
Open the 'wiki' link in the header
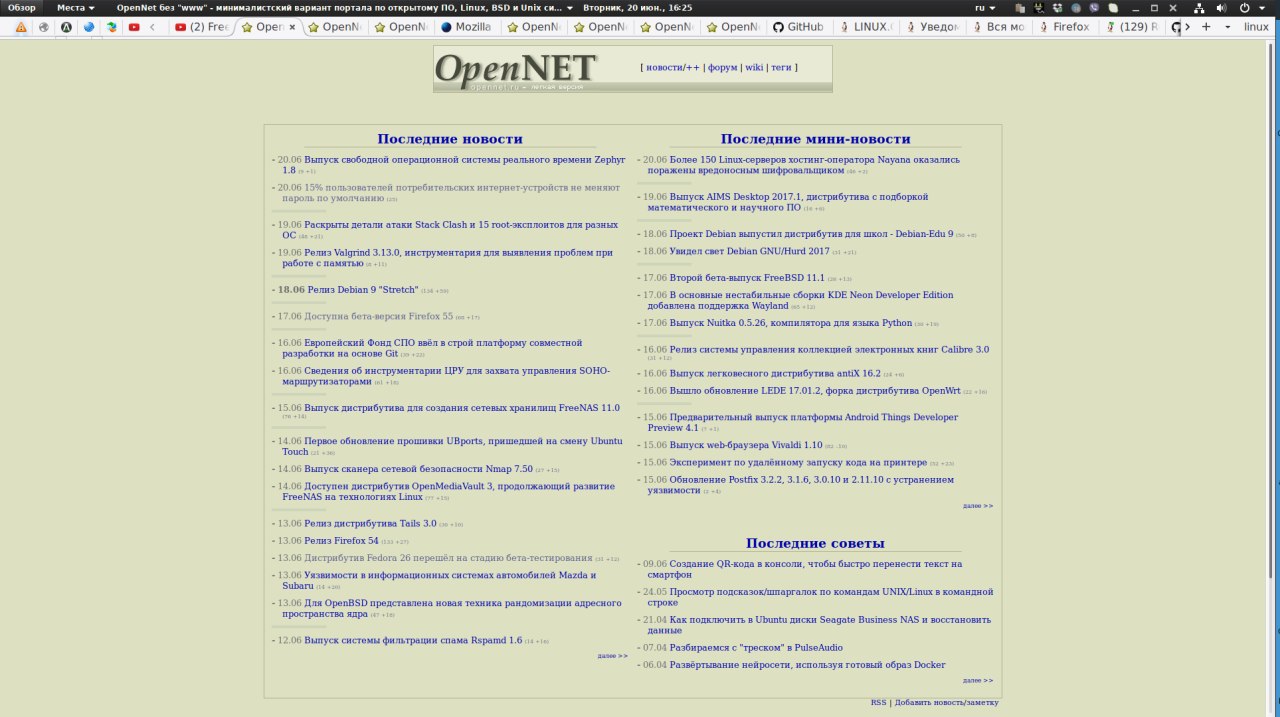[x=754, y=67]
